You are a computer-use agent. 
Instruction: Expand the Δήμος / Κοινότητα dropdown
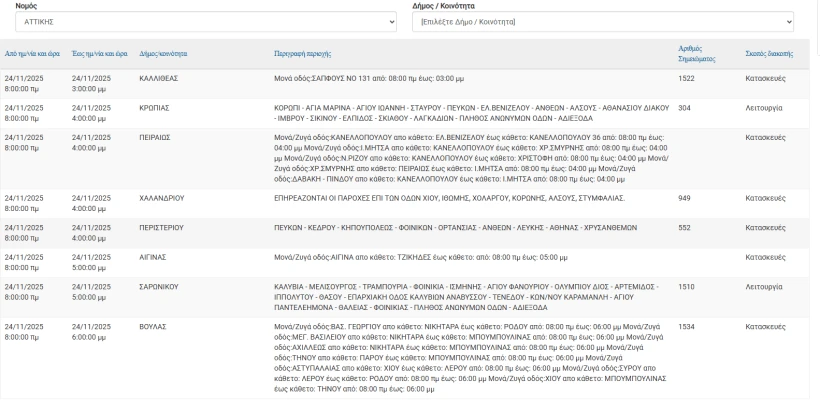602,22
